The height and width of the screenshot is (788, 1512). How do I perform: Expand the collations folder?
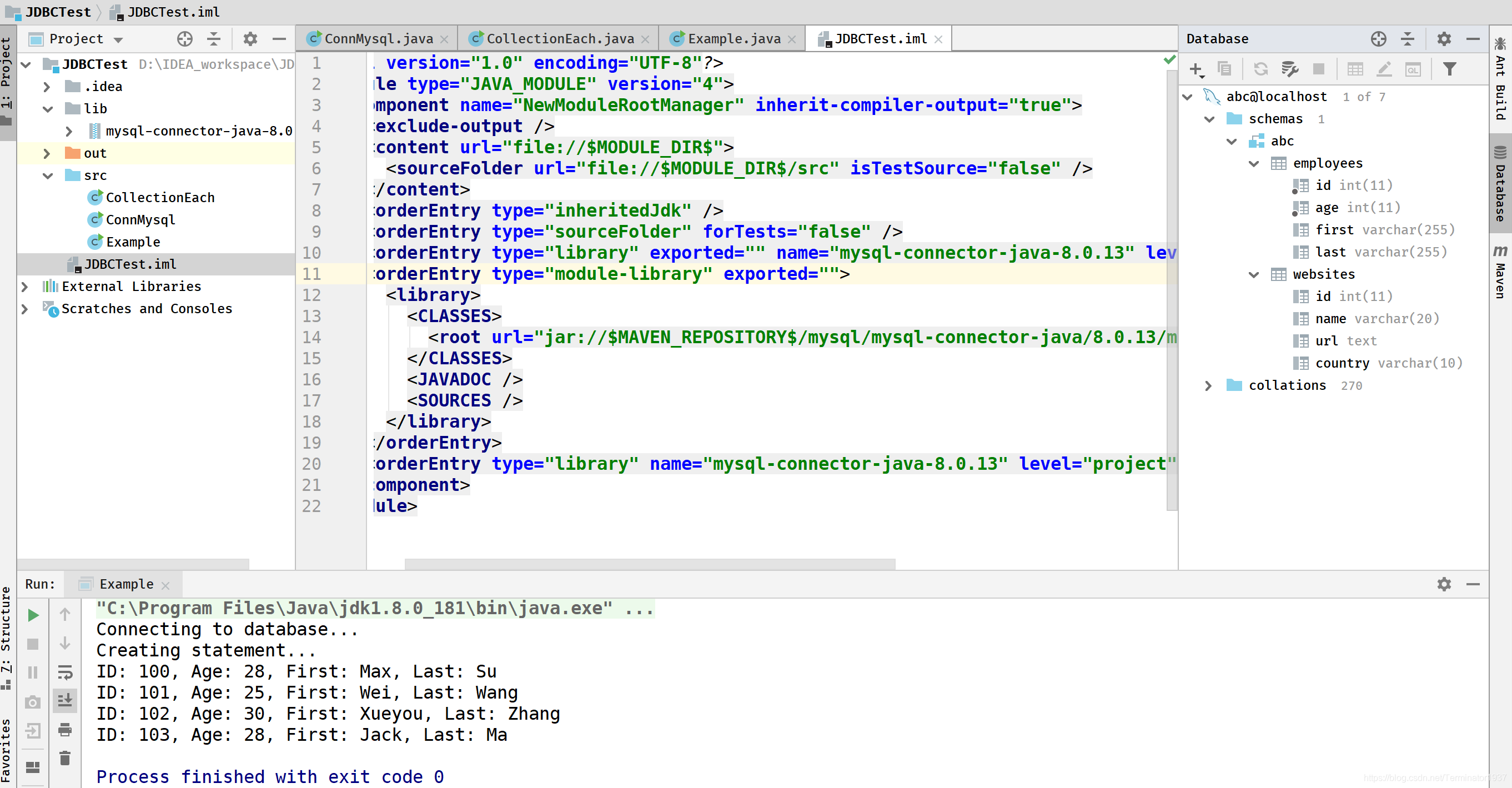pyautogui.click(x=1208, y=385)
